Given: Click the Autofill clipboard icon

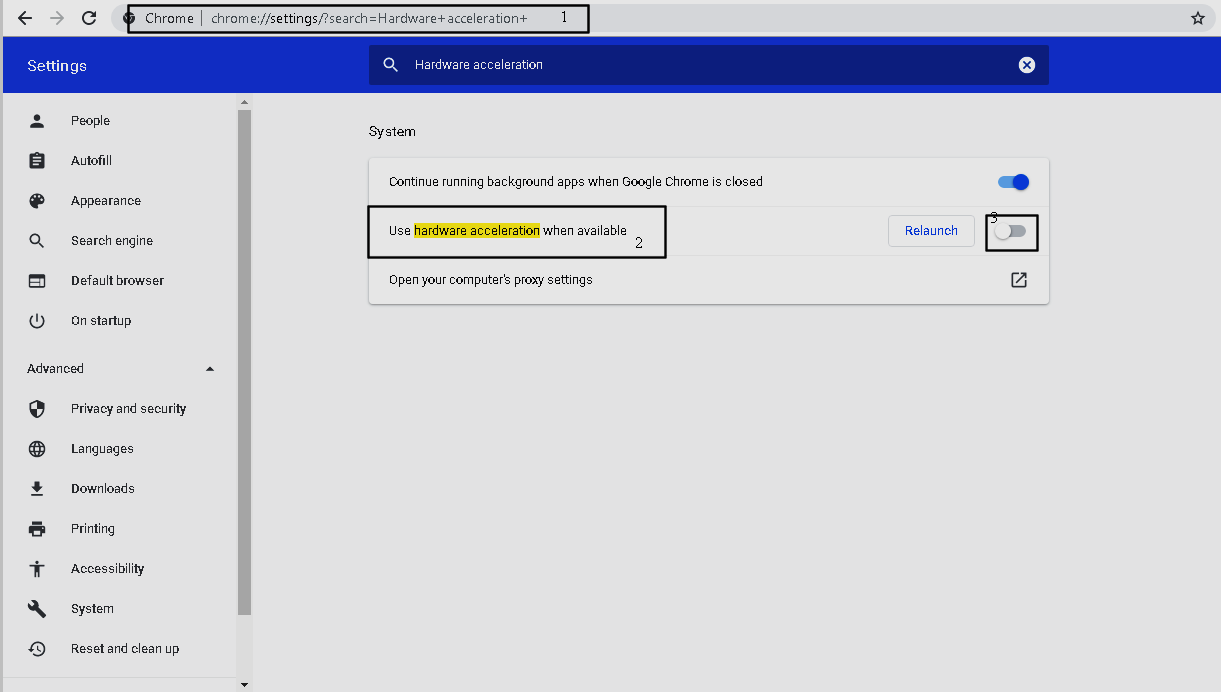Looking at the screenshot, I should tap(37, 161).
